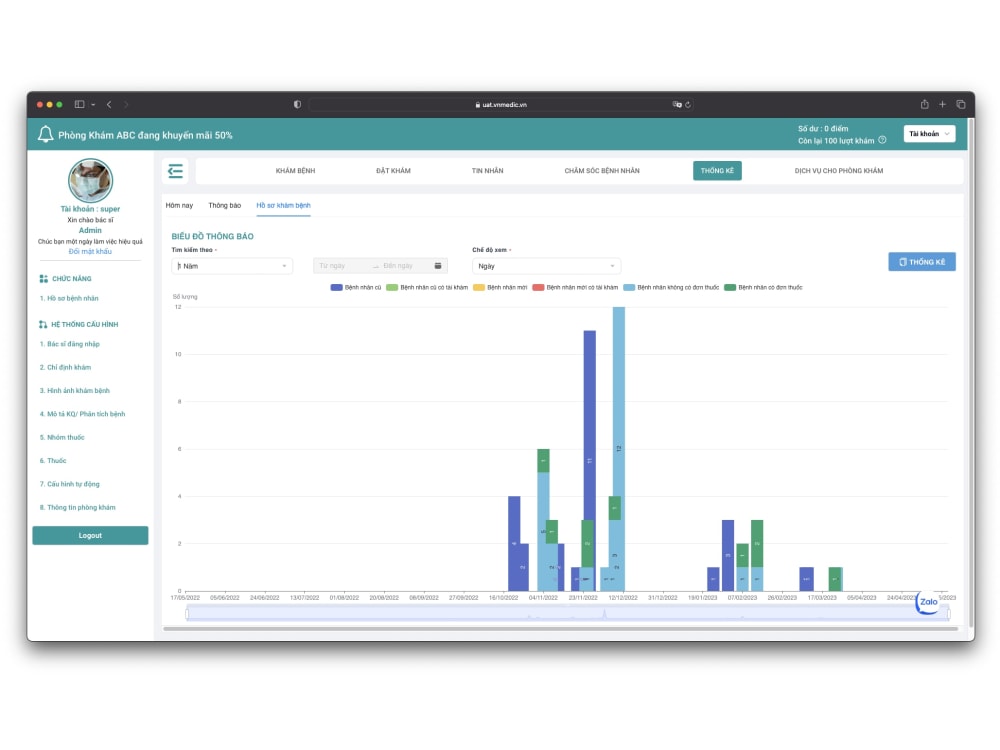1000x750 pixels.
Task: Toggle Bệnh nhân cũ legend series
Action: click(x=355, y=288)
